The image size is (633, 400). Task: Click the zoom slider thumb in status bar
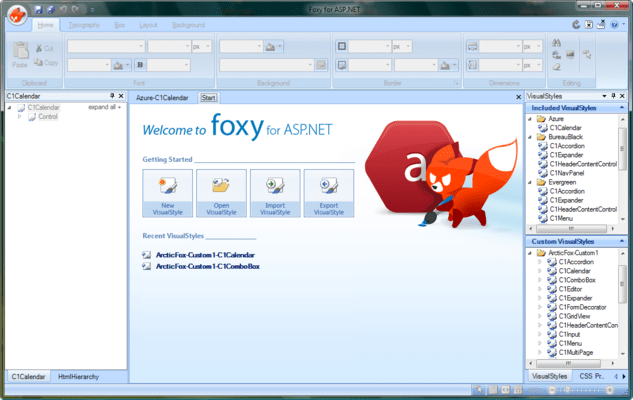coord(567,390)
